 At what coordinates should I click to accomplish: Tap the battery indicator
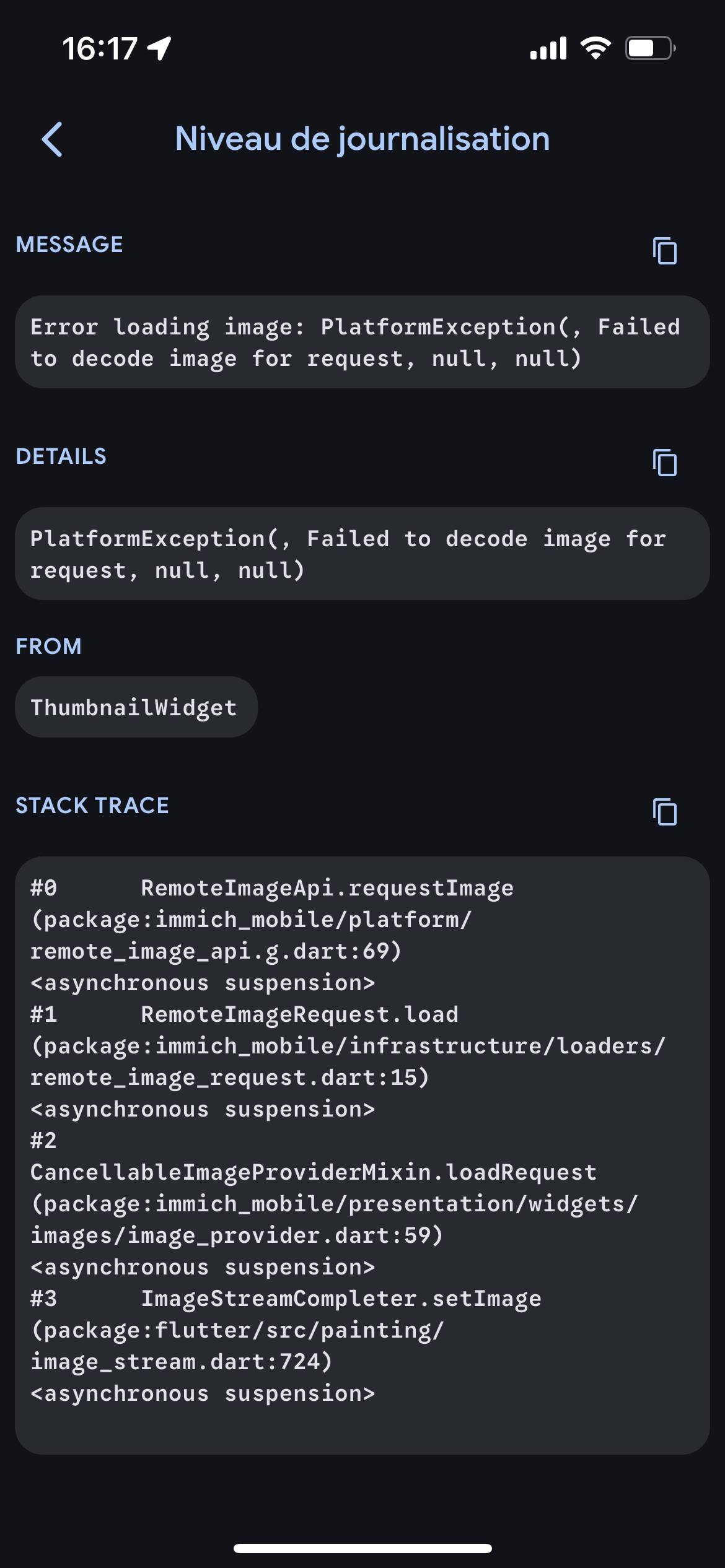[646, 47]
